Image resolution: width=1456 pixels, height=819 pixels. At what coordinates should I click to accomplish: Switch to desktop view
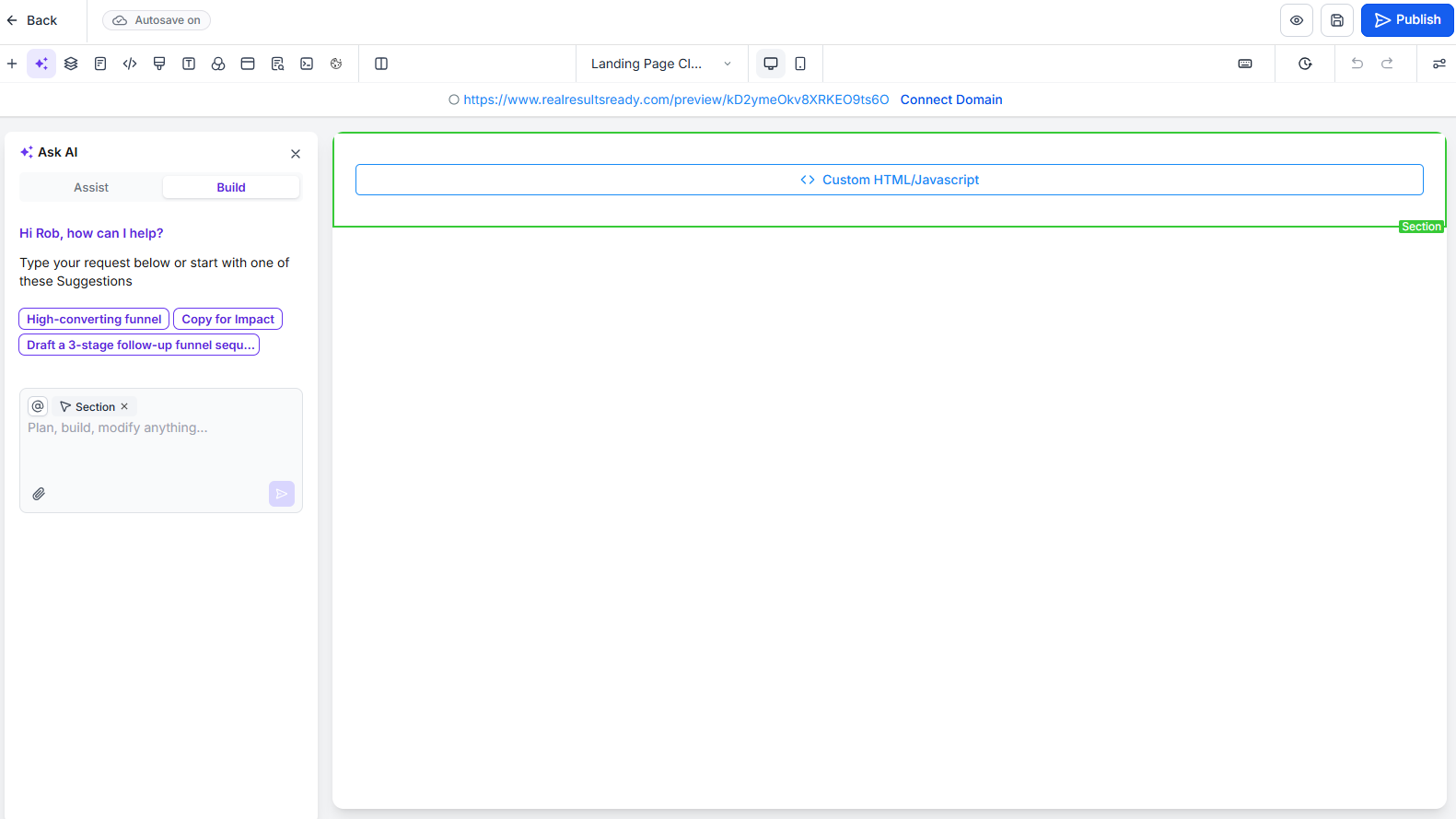[x=771, y=64]
